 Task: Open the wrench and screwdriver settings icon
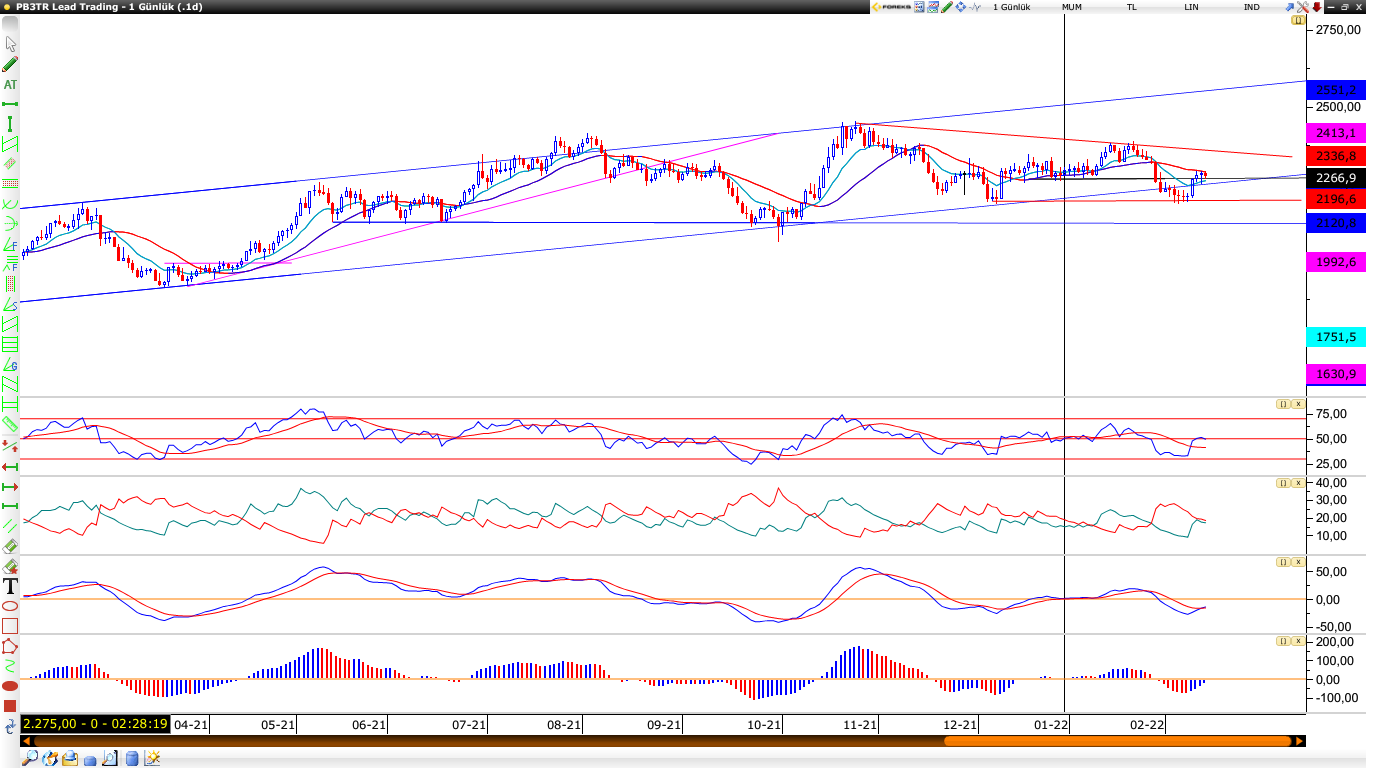tap(1303, 7)
